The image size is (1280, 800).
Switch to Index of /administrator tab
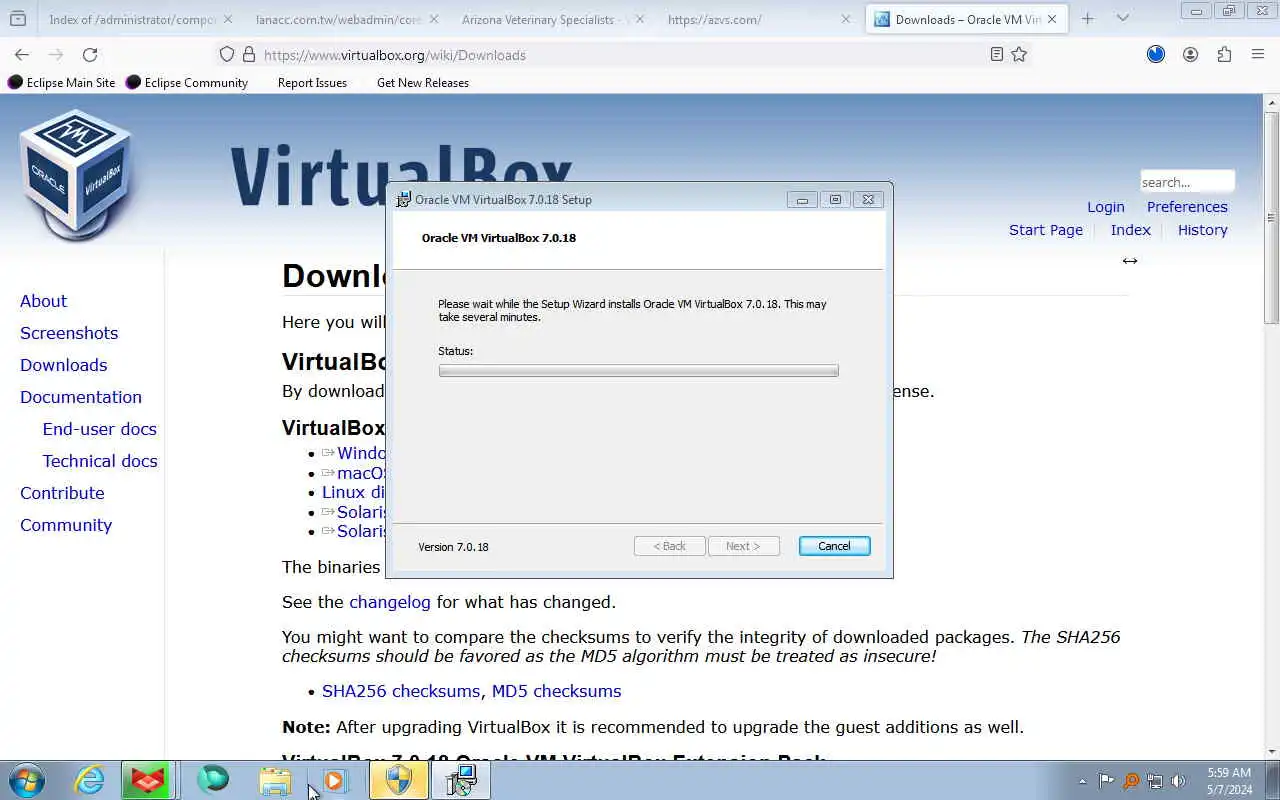tap(133, 19)
